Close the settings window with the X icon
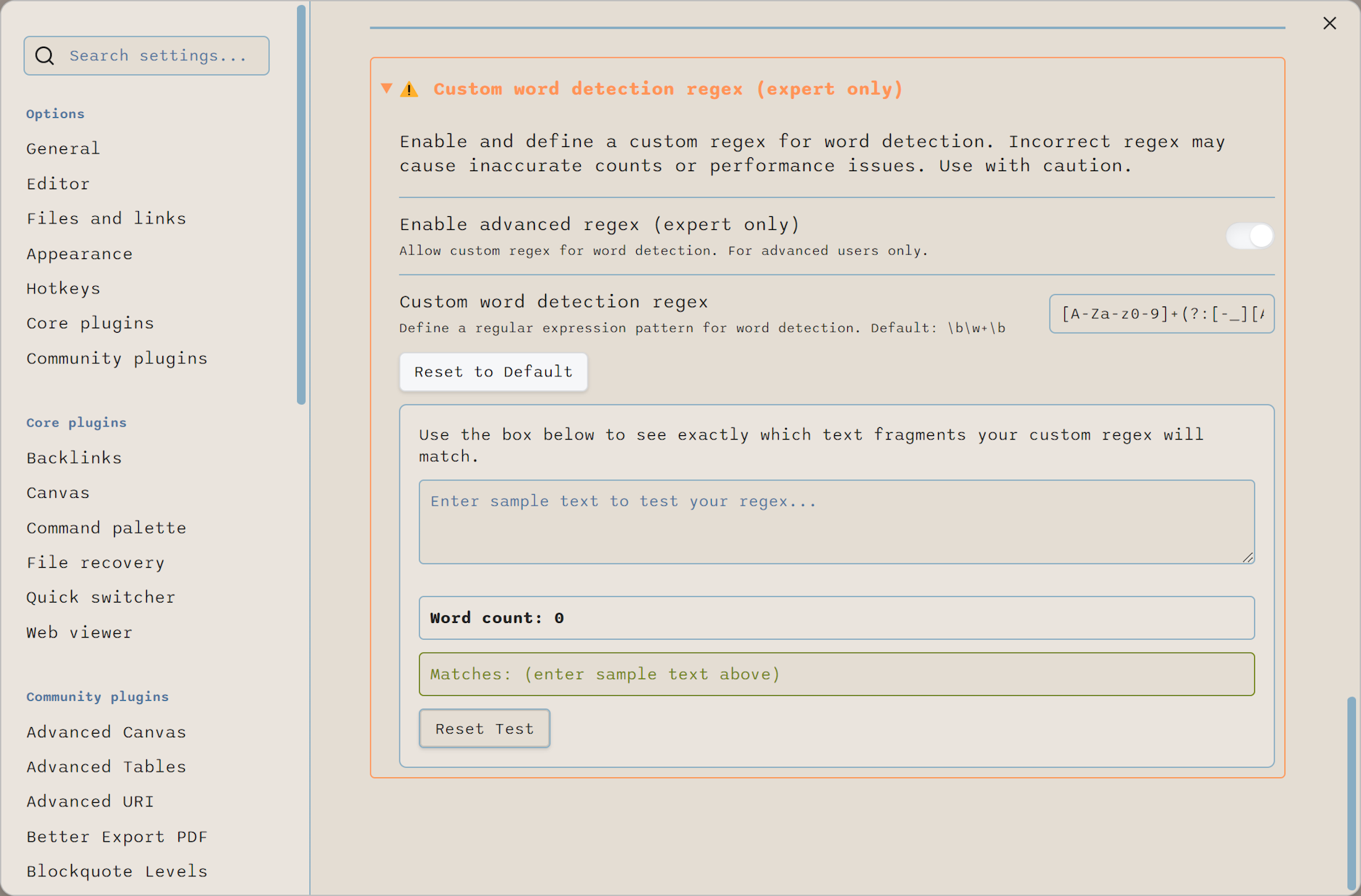This screenshot has height=896, width=1361. pyautogui.click(x=1330, y=23)
